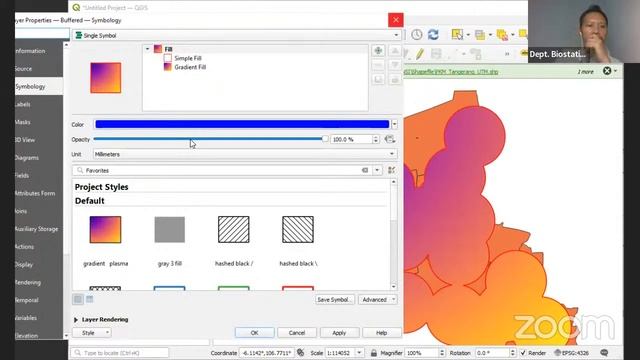Open the Unit Millimeters combo box
This screenshot has width=640, height=360.
245,154
